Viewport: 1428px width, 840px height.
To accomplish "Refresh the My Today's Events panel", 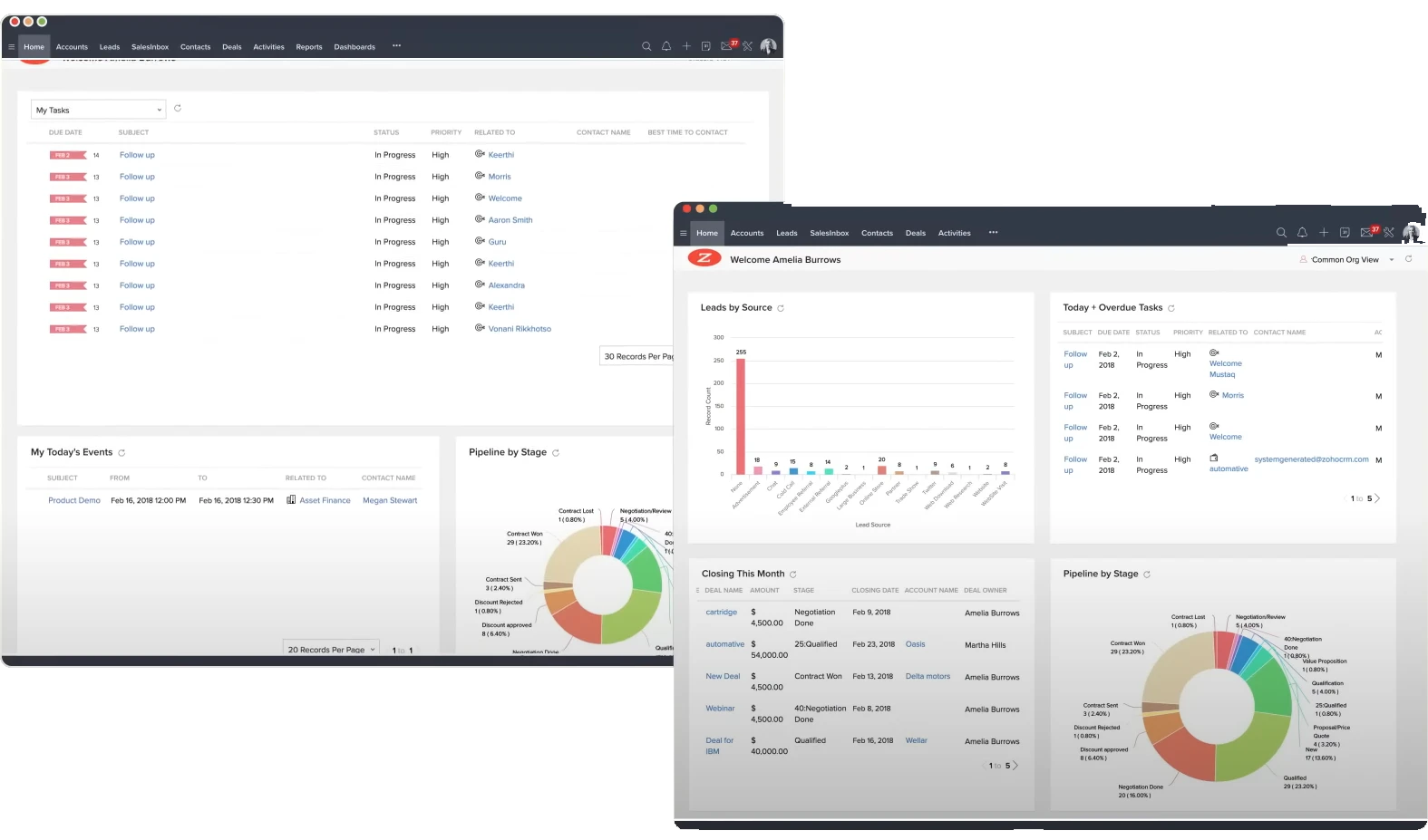I will coord(121,452).
